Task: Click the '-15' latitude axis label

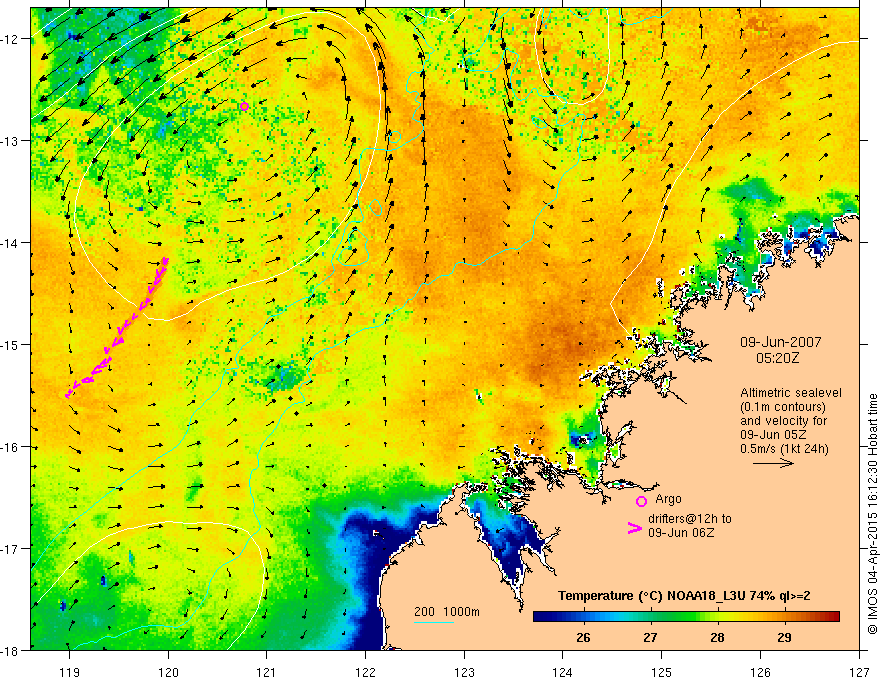Action: (x=11, y=344)
